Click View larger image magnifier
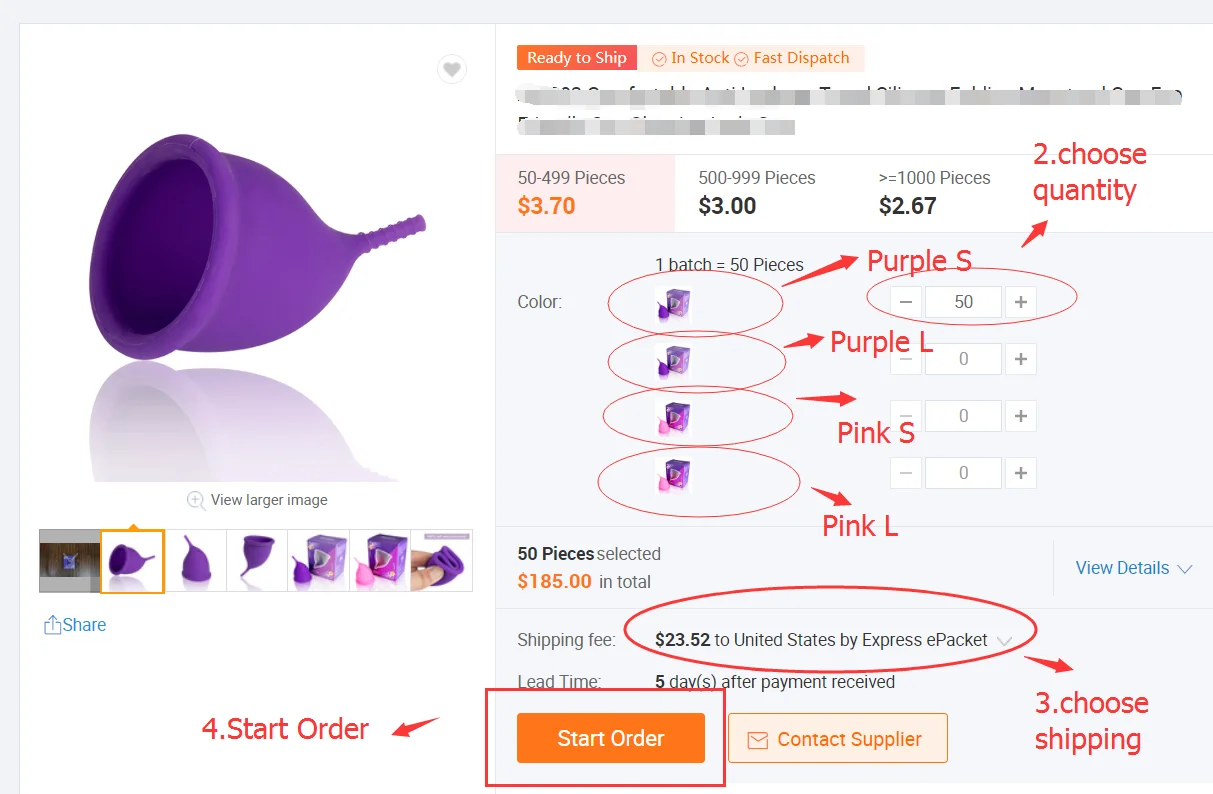The width and height of the screenshot is (1213, 794). 196,500
